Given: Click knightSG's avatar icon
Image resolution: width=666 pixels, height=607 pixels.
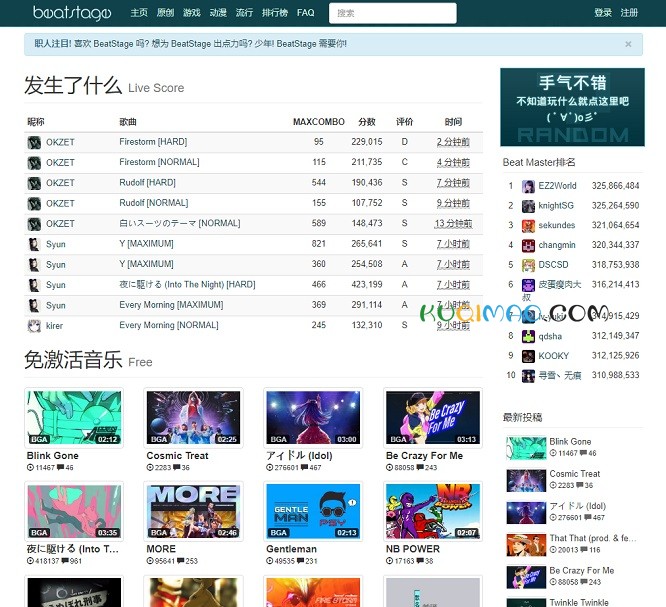Looking at the screenshot, I should [528, 206].
